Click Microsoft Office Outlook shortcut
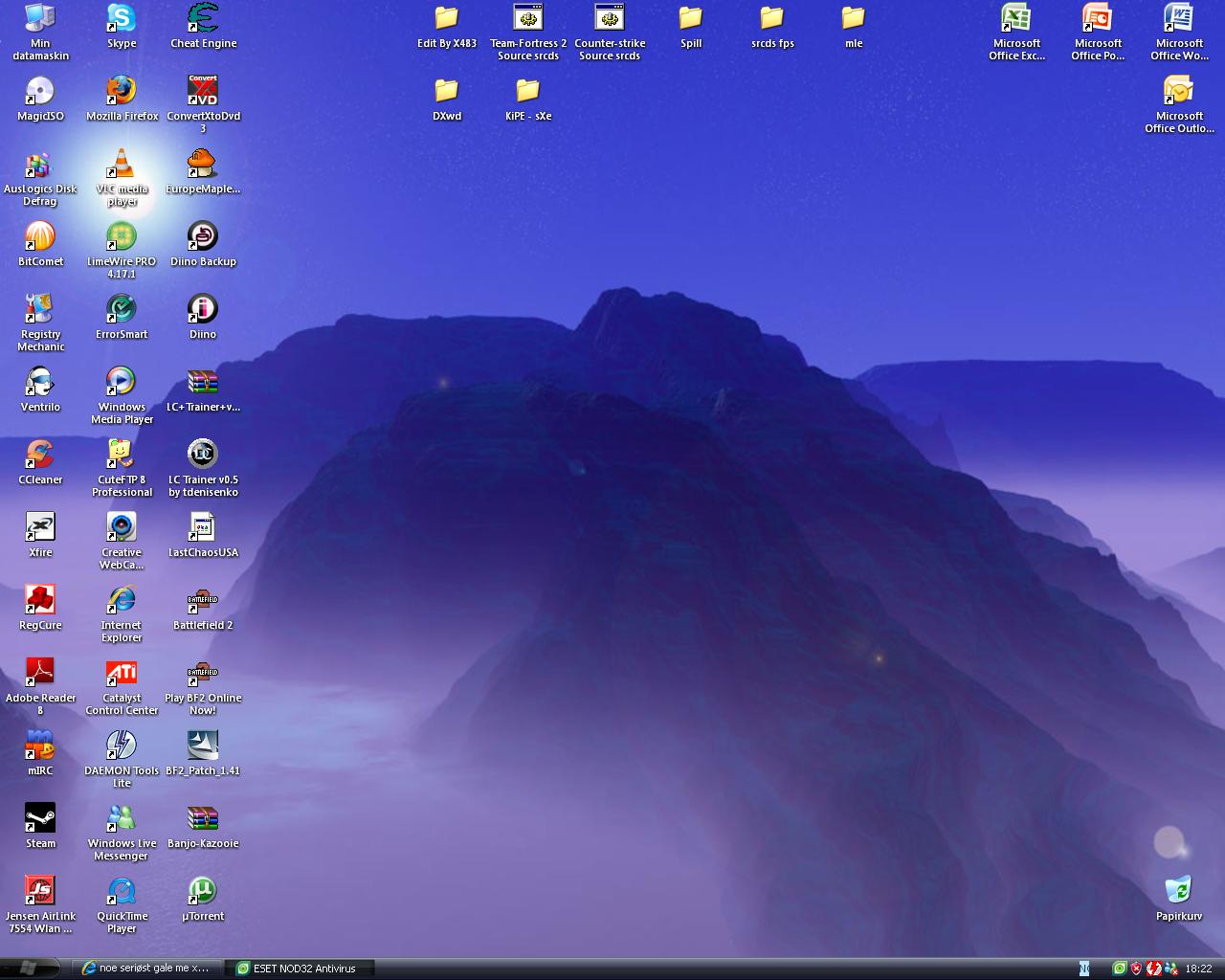Image resolution: width=1225 pixels, height=980 pixels. 1179,104
